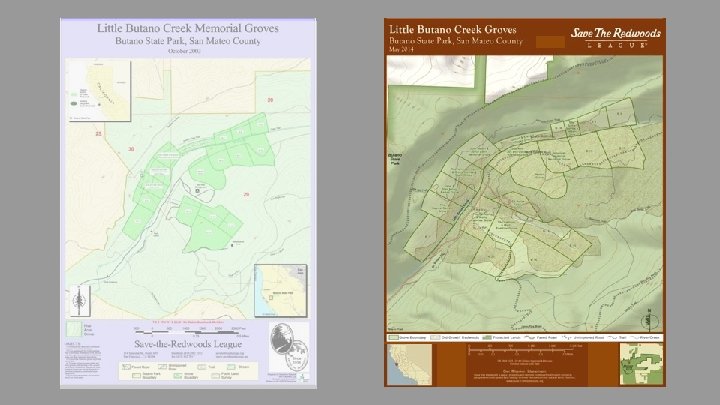
Task: Click the River/Creek legend entry on 2014 map
Action: point(646,338)
